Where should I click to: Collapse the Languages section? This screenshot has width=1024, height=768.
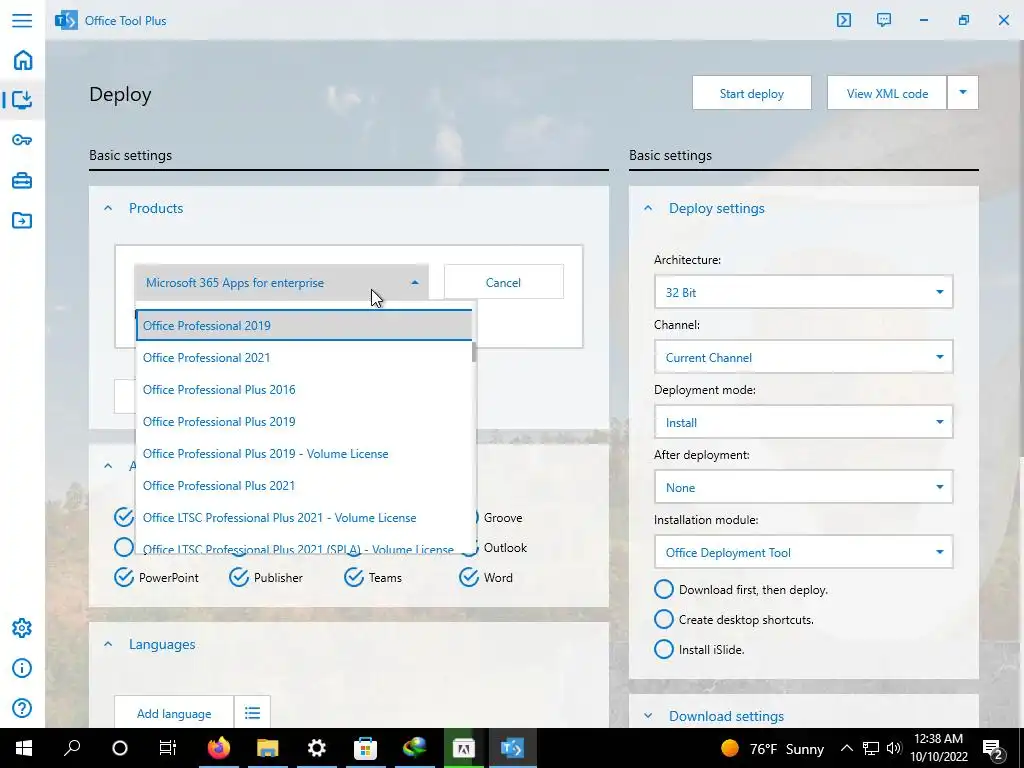coord(108,644)
